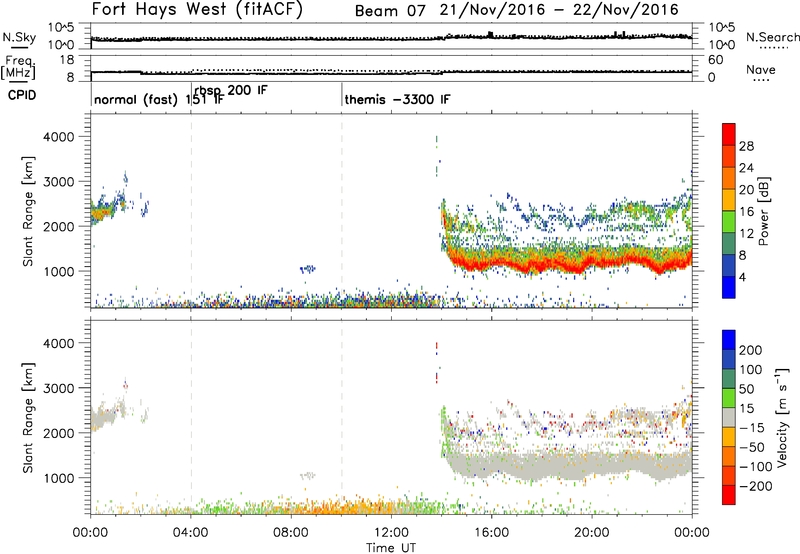Viewport: 800px width, 554px height.
Task: Click the 'Power [dB]' colorbar label
Action: click(763, 211)
